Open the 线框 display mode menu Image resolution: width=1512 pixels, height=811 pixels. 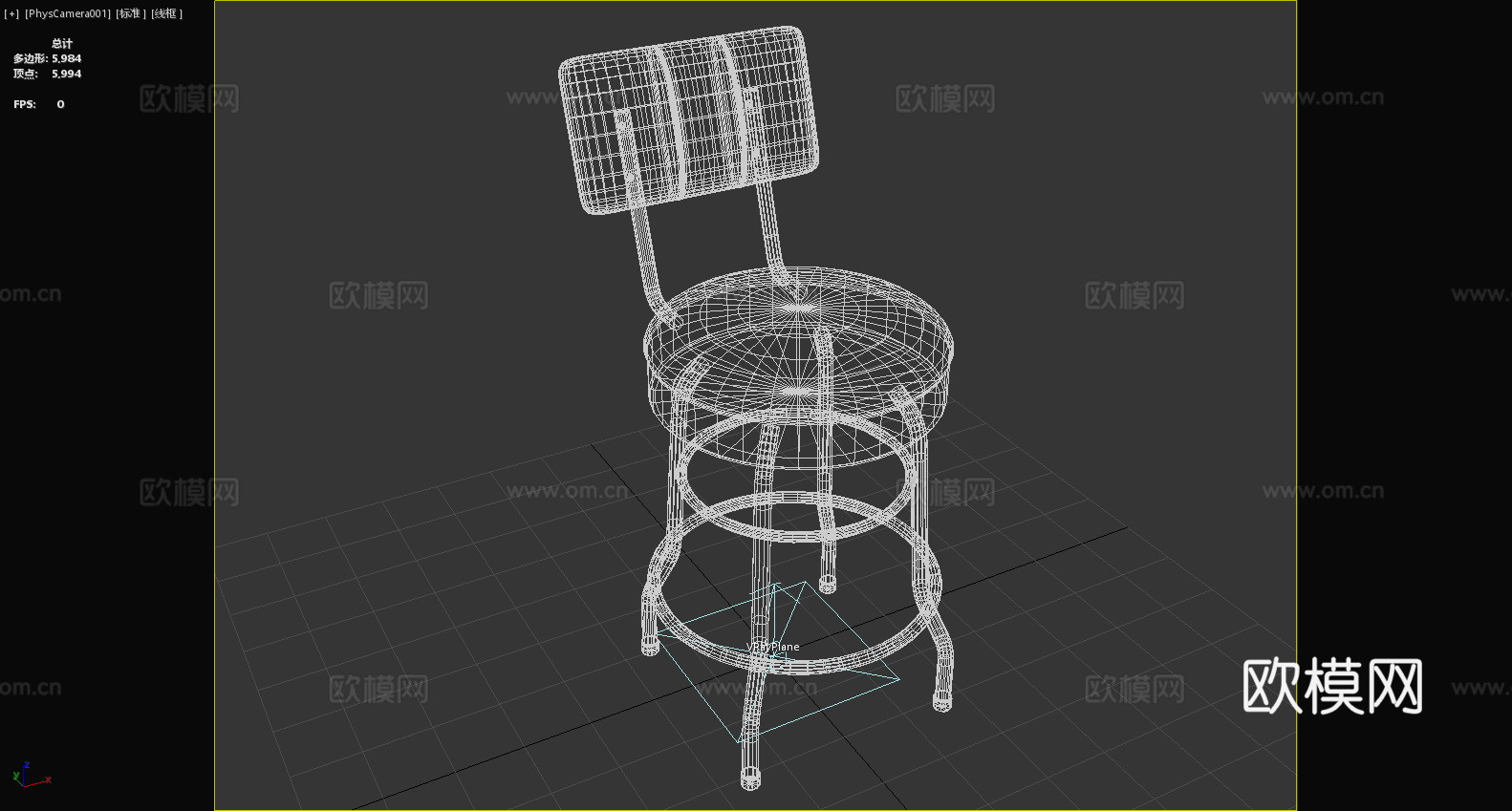coord(167,13)
